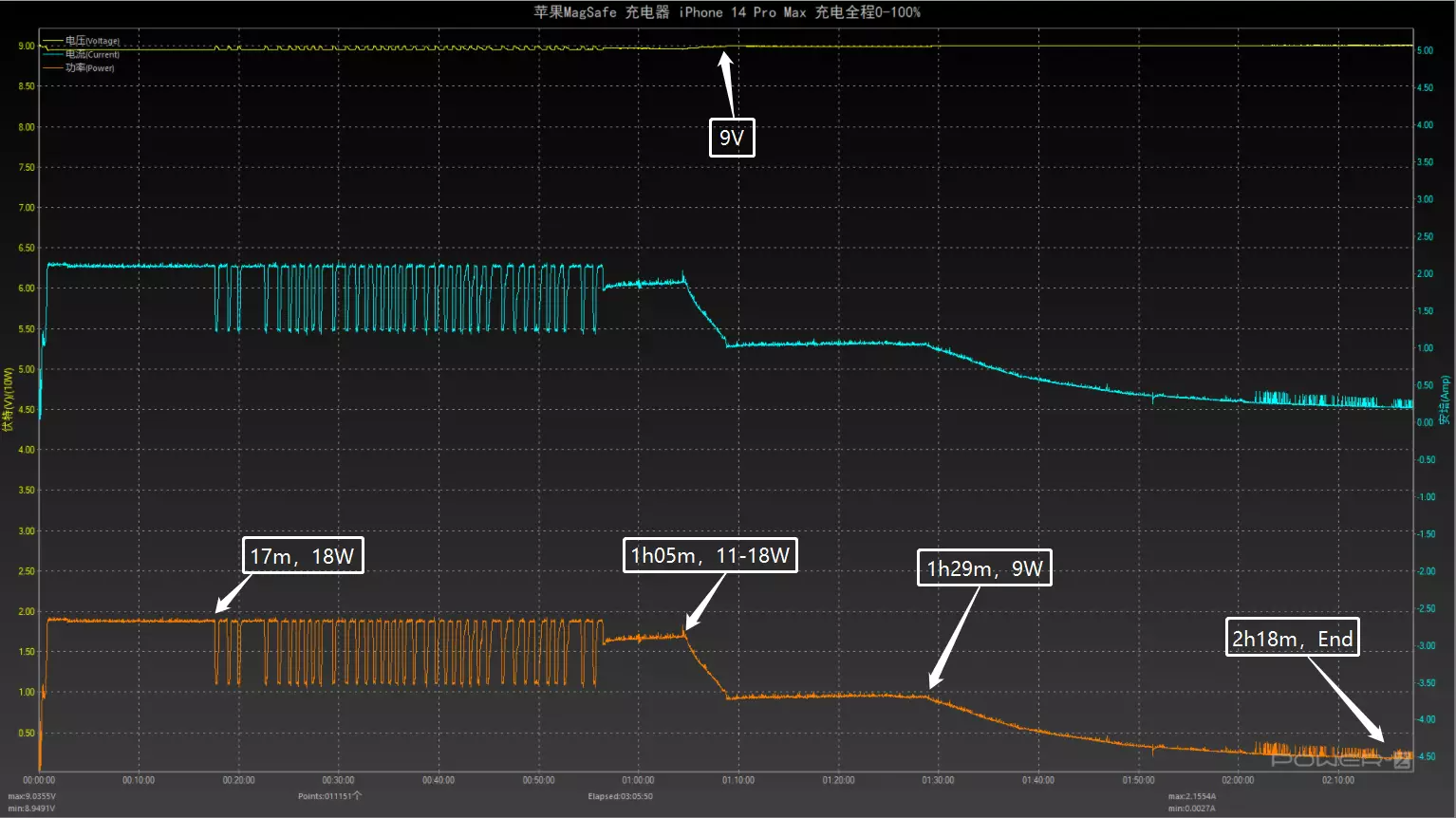Viewport: 1456px width, 818px height.
Task: Click the 01:10:00 time axis label
Action: tap(738, 780)
